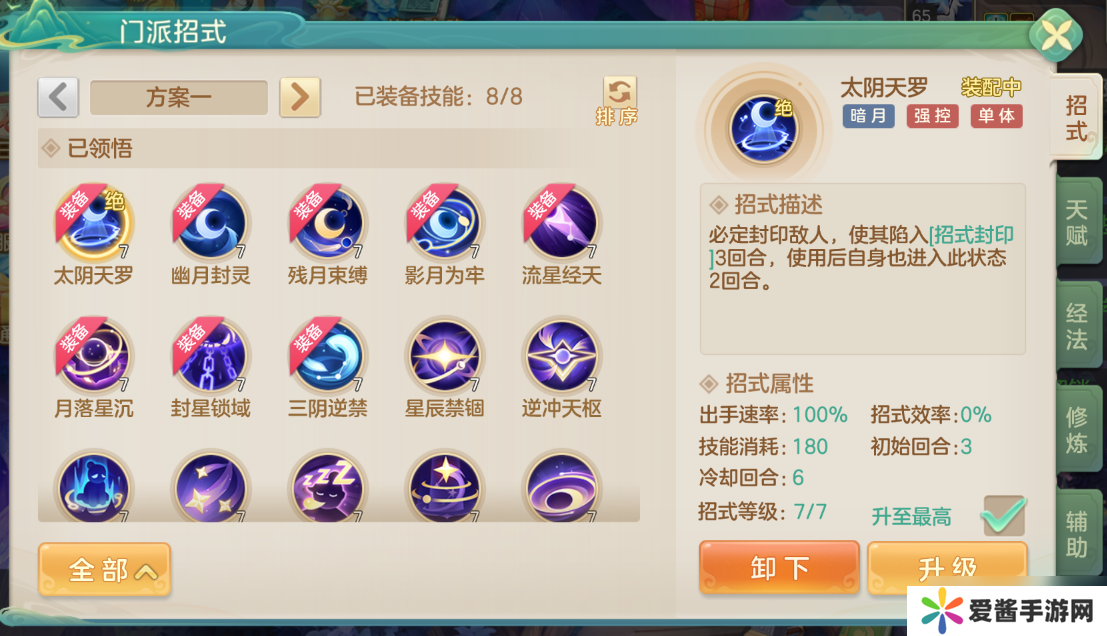
Task: Select the sleeping ZZZ skill thumbnail
Action: click(328, 487)
